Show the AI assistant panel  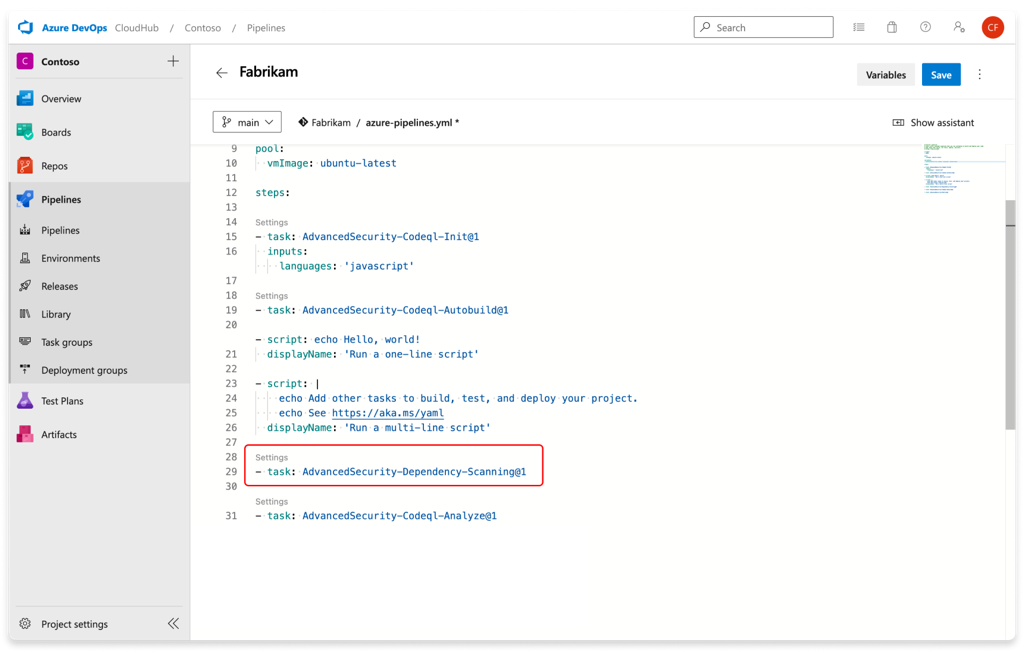click(x=933, y=122)
